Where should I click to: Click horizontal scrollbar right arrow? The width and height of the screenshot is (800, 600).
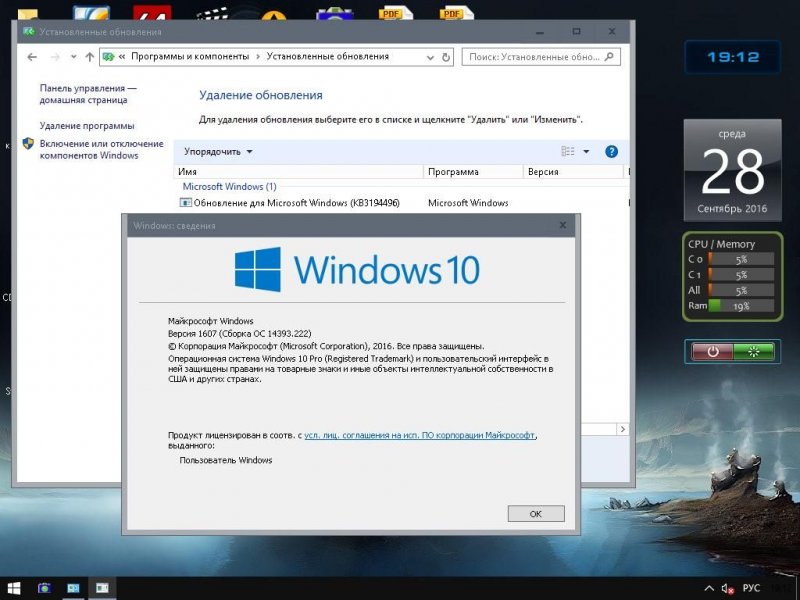coord(622,430)
